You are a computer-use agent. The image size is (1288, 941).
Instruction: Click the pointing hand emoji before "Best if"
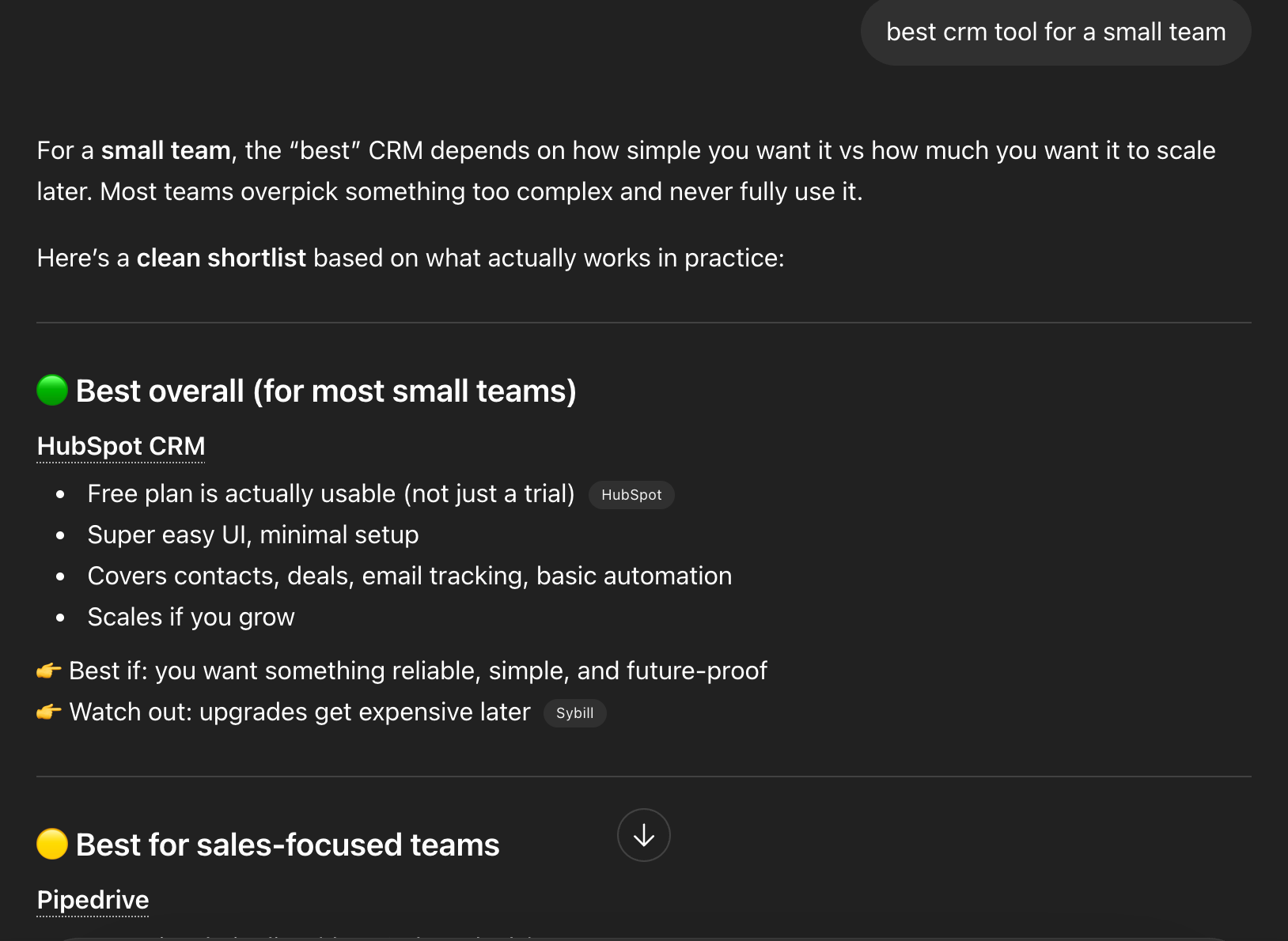pos(49,671)
